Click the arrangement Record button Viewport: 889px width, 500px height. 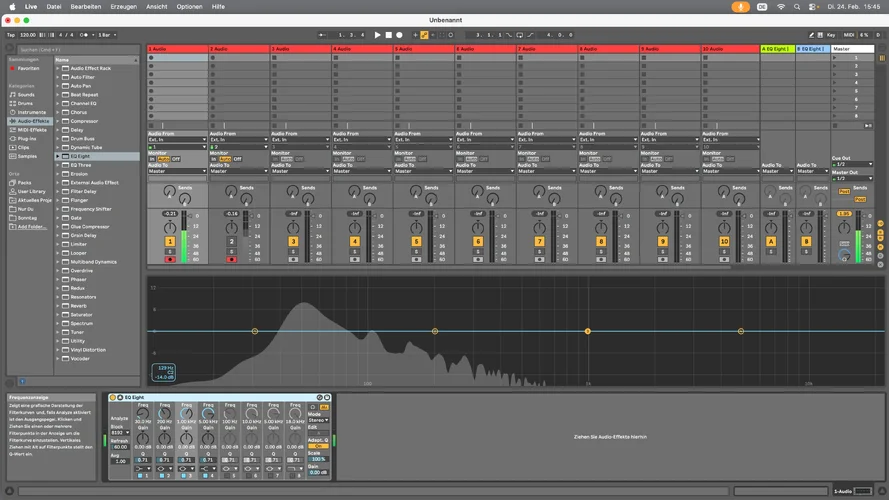click(x=400, y=35)
